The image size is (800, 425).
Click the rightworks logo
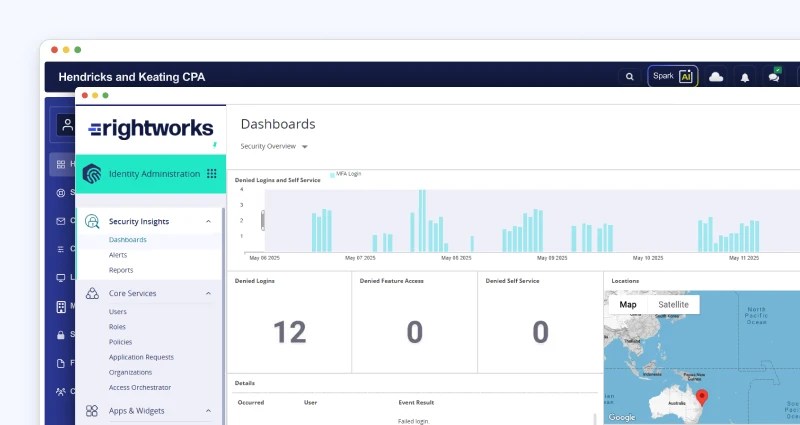[151, 129]
